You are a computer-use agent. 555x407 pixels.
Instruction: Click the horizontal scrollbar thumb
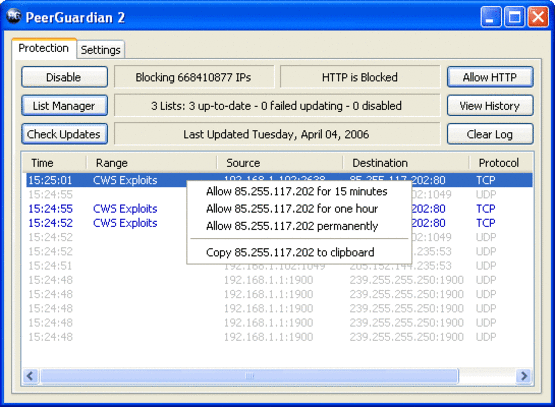(250, 376)
